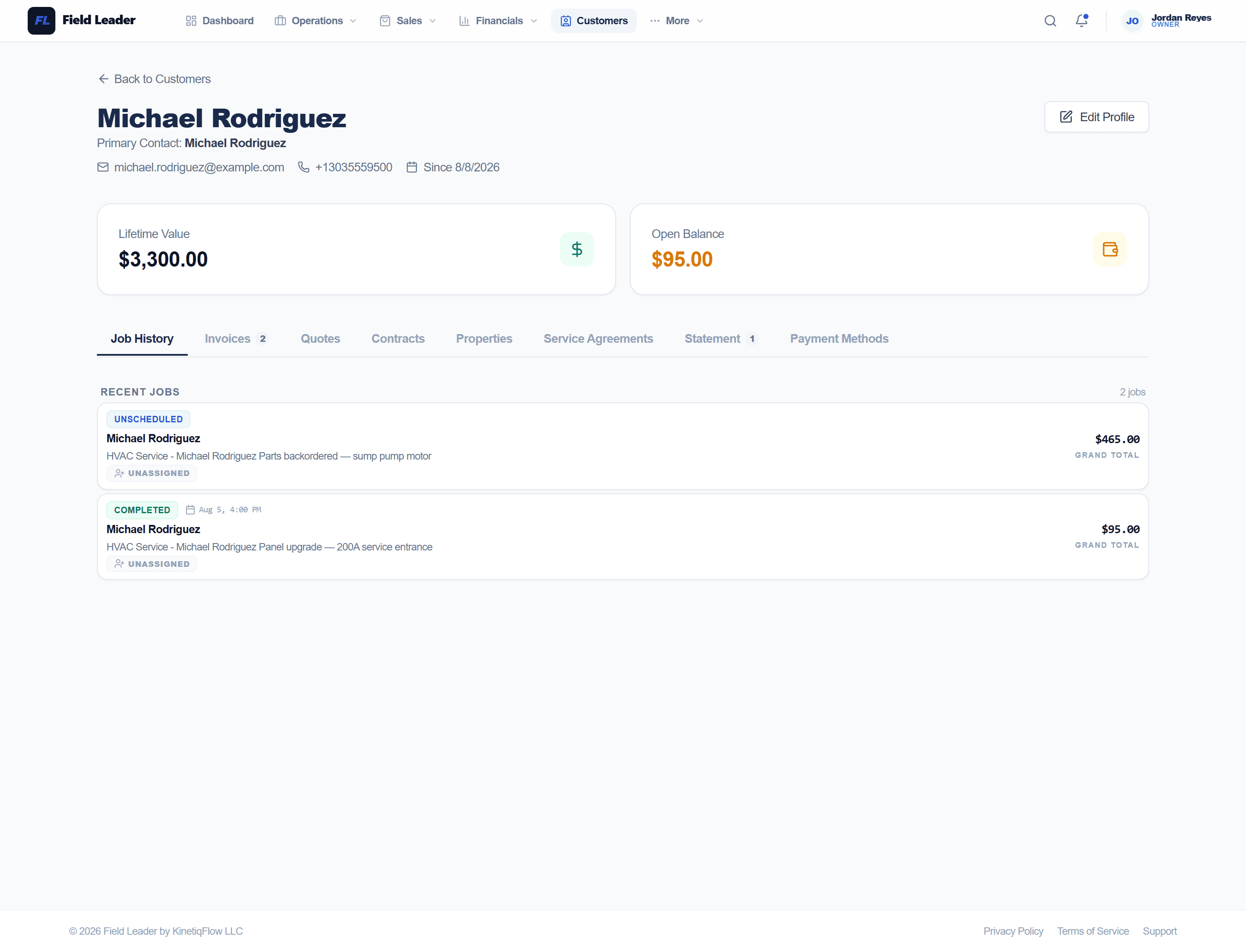The height and width of the screenshot is (952, 1246).
Task: Click the "Since 8/8/2026" text
Action: [461, 167]
